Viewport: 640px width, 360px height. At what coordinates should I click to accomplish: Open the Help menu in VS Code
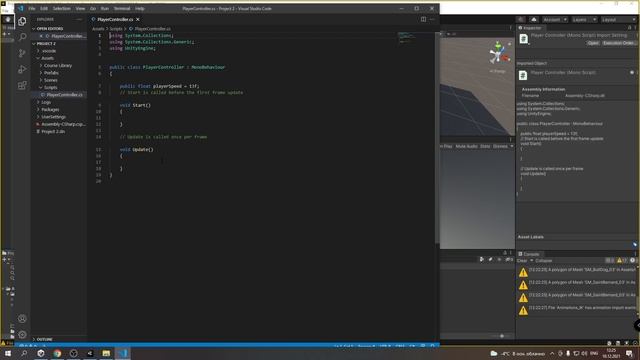140,9
